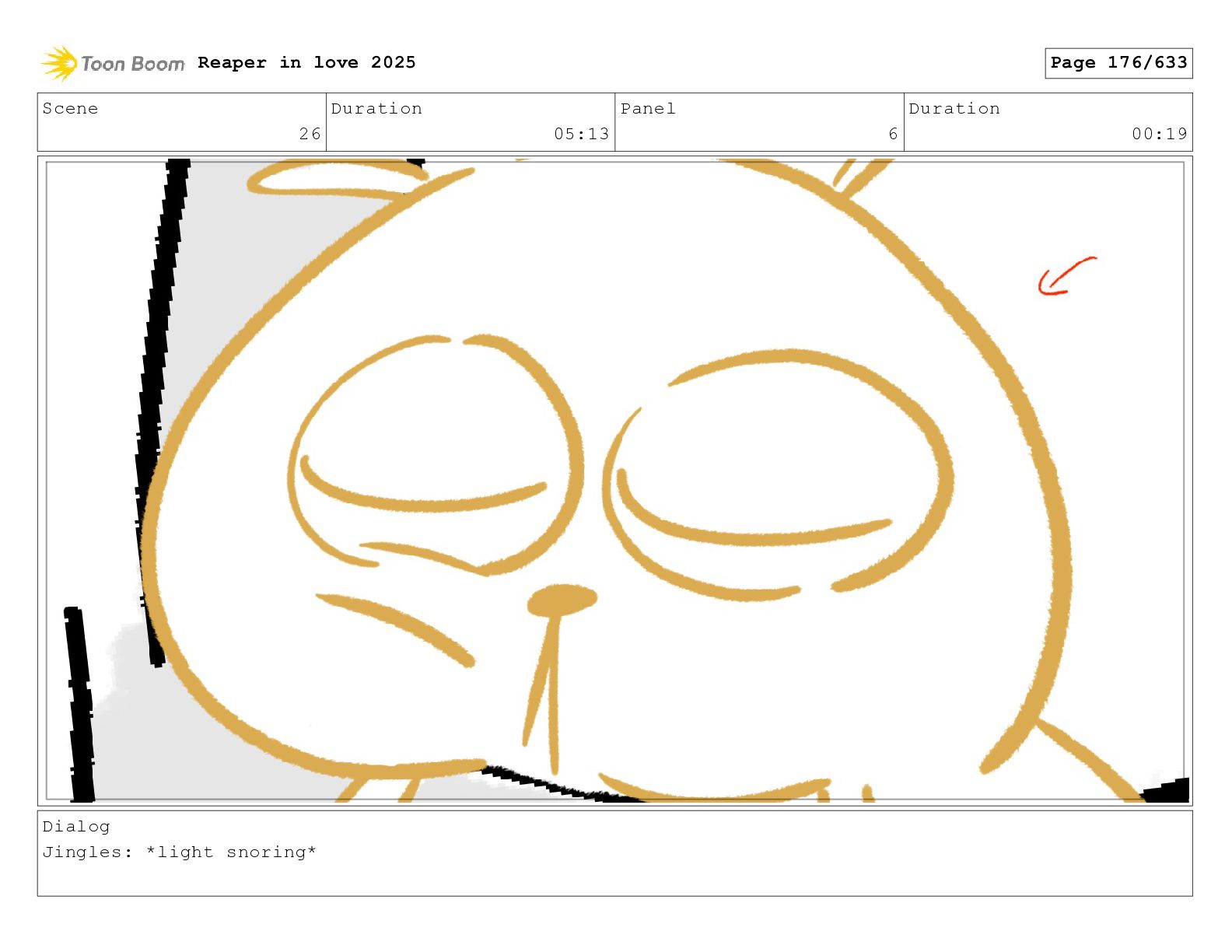Image resolution: width=1232 pixels, height=952 pixels.
Task: Select the dialog 'Jingles: *light snoring*'
Action: pyautogui.click(x=179, y=852)
